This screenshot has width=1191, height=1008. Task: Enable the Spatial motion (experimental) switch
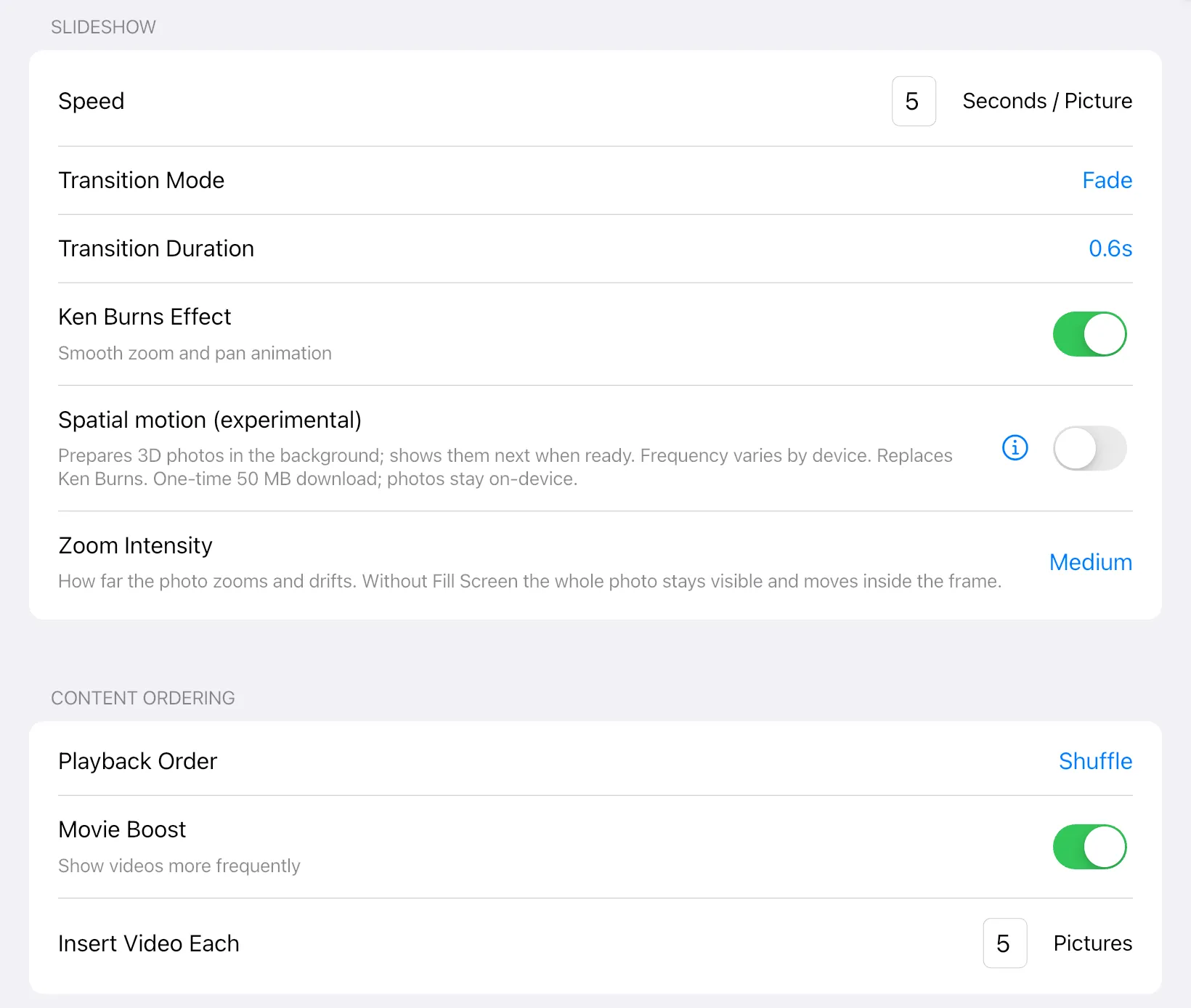1089,448
